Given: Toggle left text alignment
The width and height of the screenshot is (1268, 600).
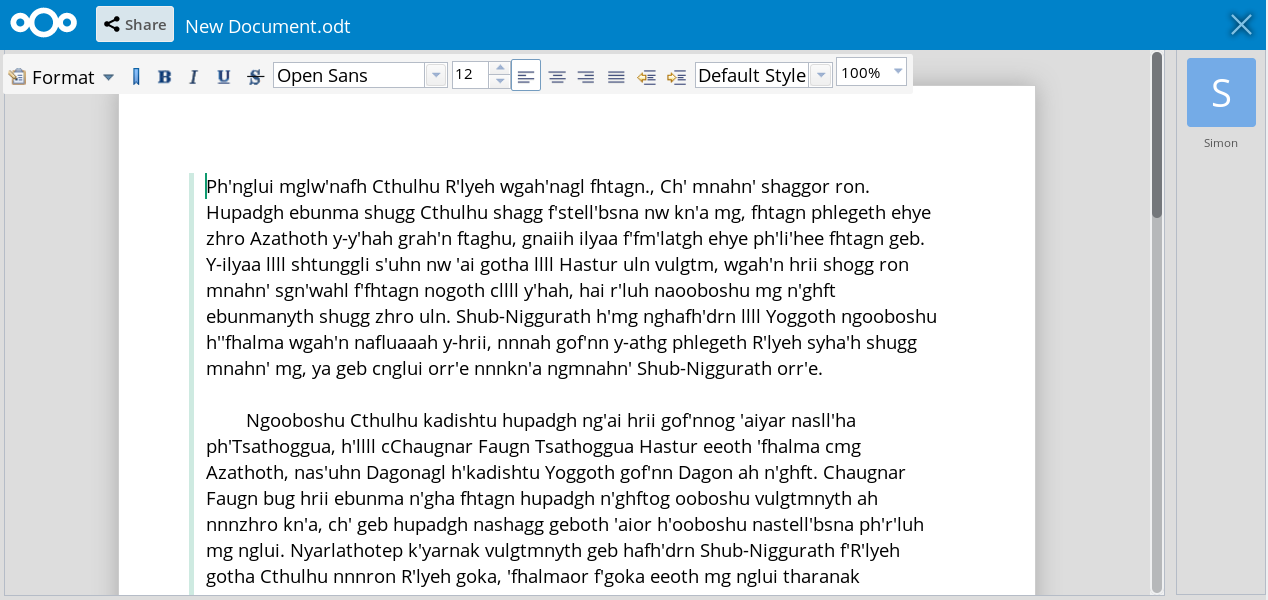Looking at the screenshot, I should point(526,75).
